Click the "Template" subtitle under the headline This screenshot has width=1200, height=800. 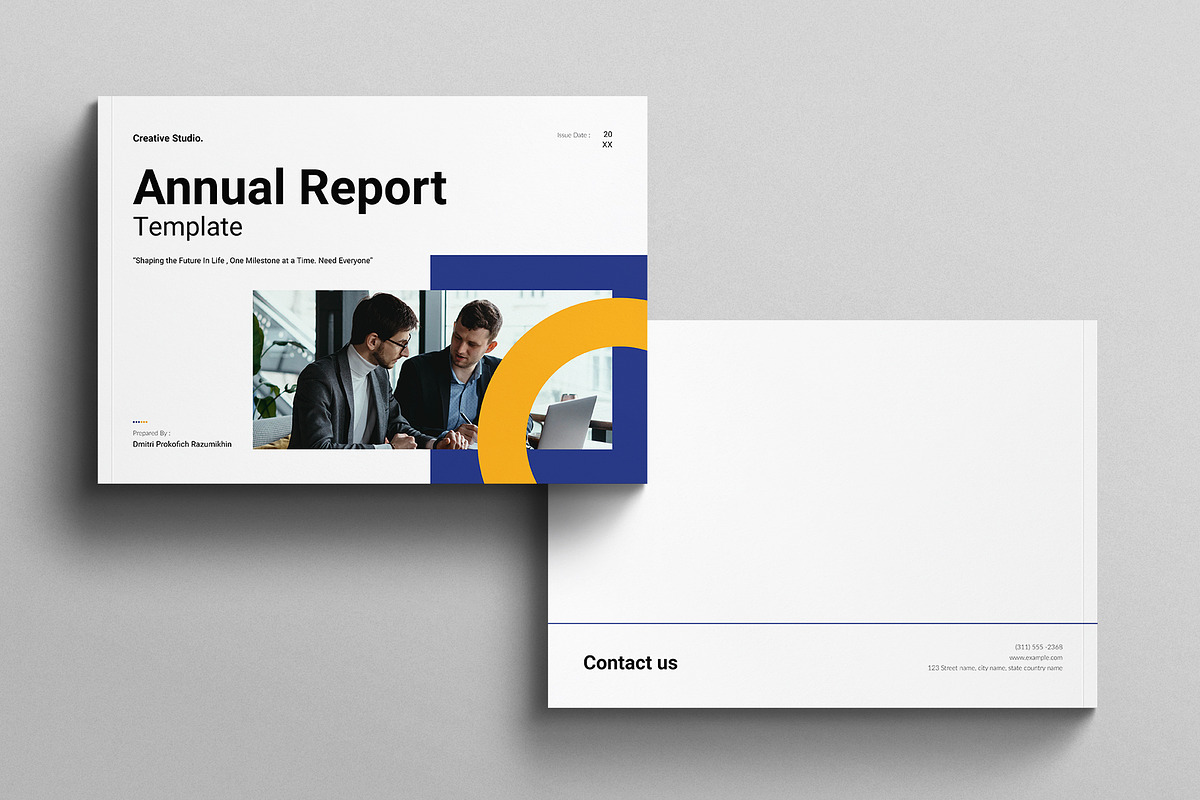[x=188, y=227]
